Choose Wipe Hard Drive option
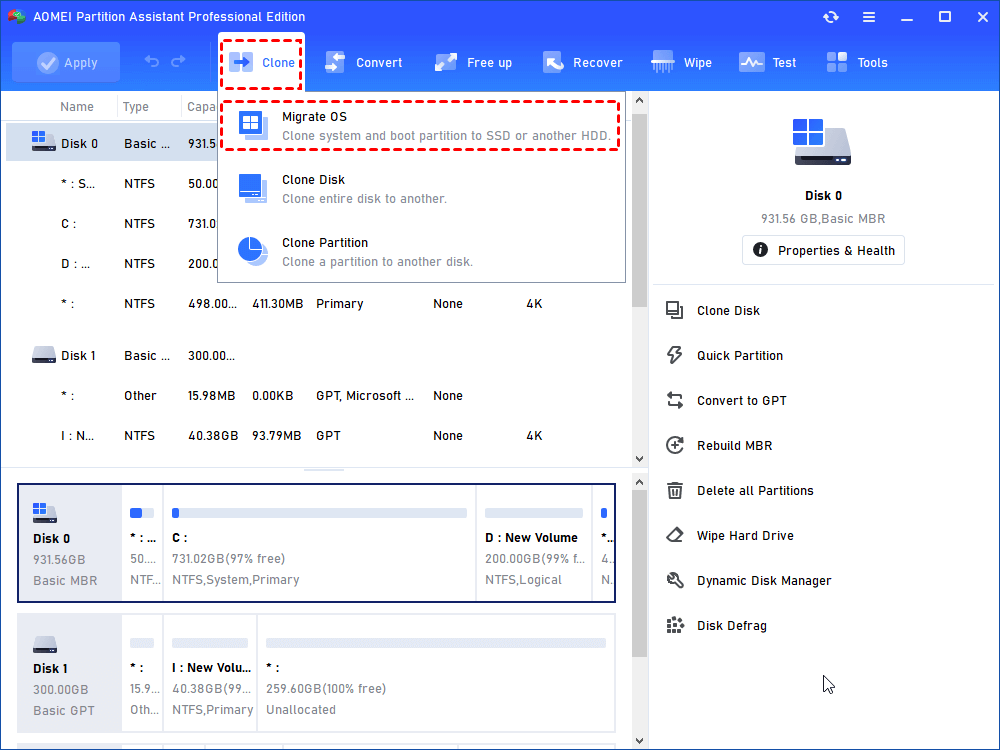The image size is (1000, 750). click(745, 536)
